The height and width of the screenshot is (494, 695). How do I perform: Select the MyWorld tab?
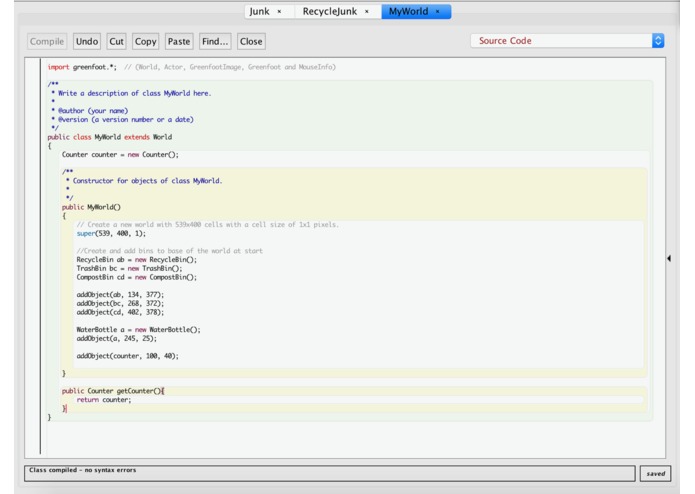[x=408, y=12]
